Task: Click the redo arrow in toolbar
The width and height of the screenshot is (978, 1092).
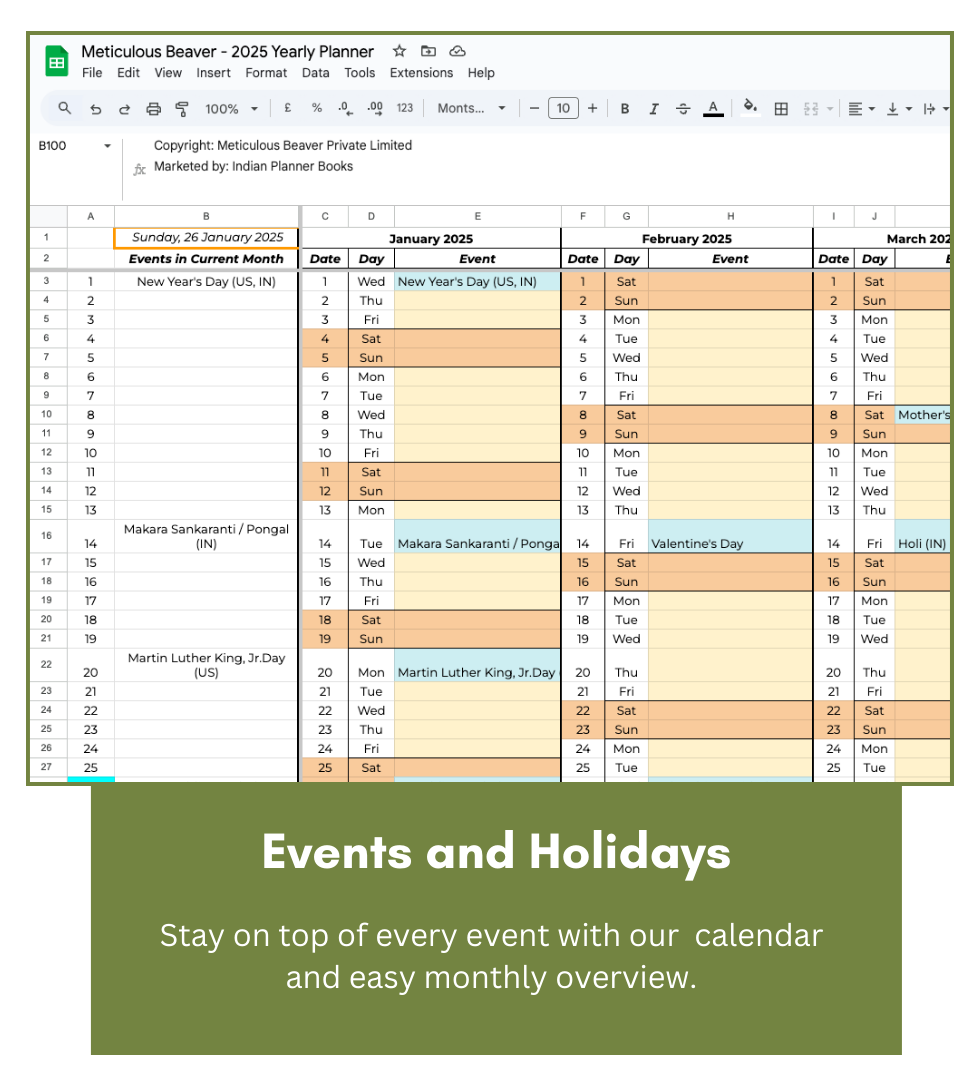Action: 124,109
